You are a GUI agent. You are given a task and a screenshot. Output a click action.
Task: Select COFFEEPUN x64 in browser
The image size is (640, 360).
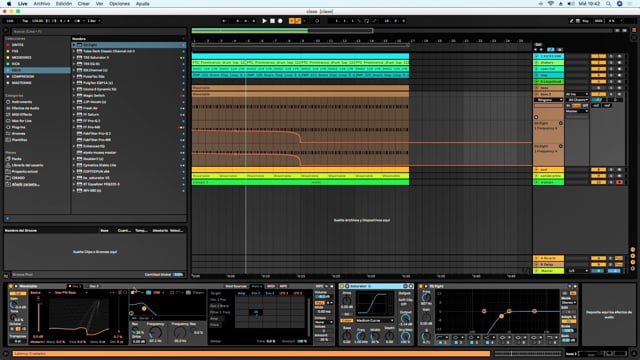(96, 171)
